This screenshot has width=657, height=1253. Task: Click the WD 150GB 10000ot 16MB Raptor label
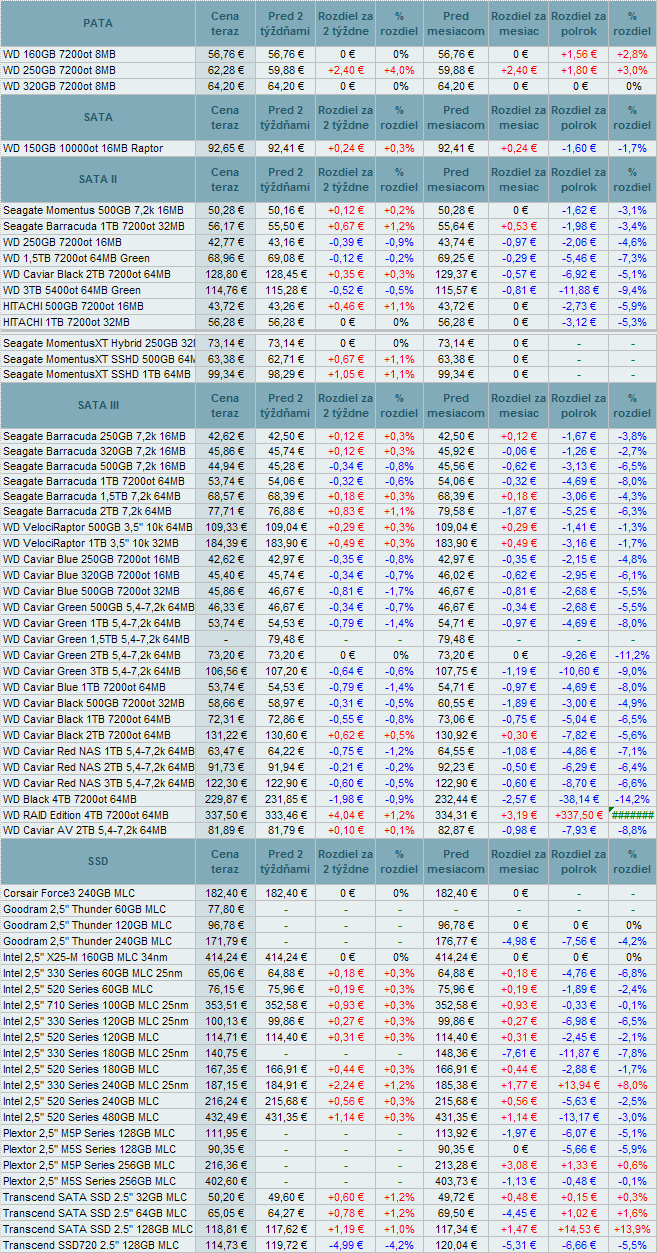point(83,148)
